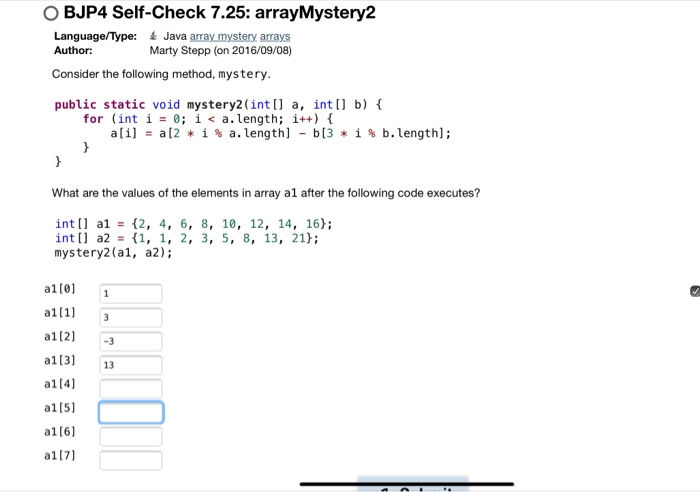Viewport: 700px width, 492px height.
Task: Click the 'public static void mystery2' code line
Action: click(x=218, y=105)
